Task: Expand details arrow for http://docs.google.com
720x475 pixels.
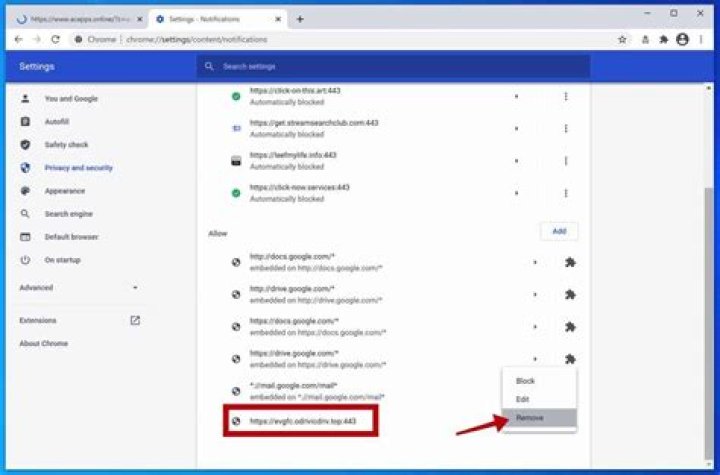Action: tap(535, 263)
